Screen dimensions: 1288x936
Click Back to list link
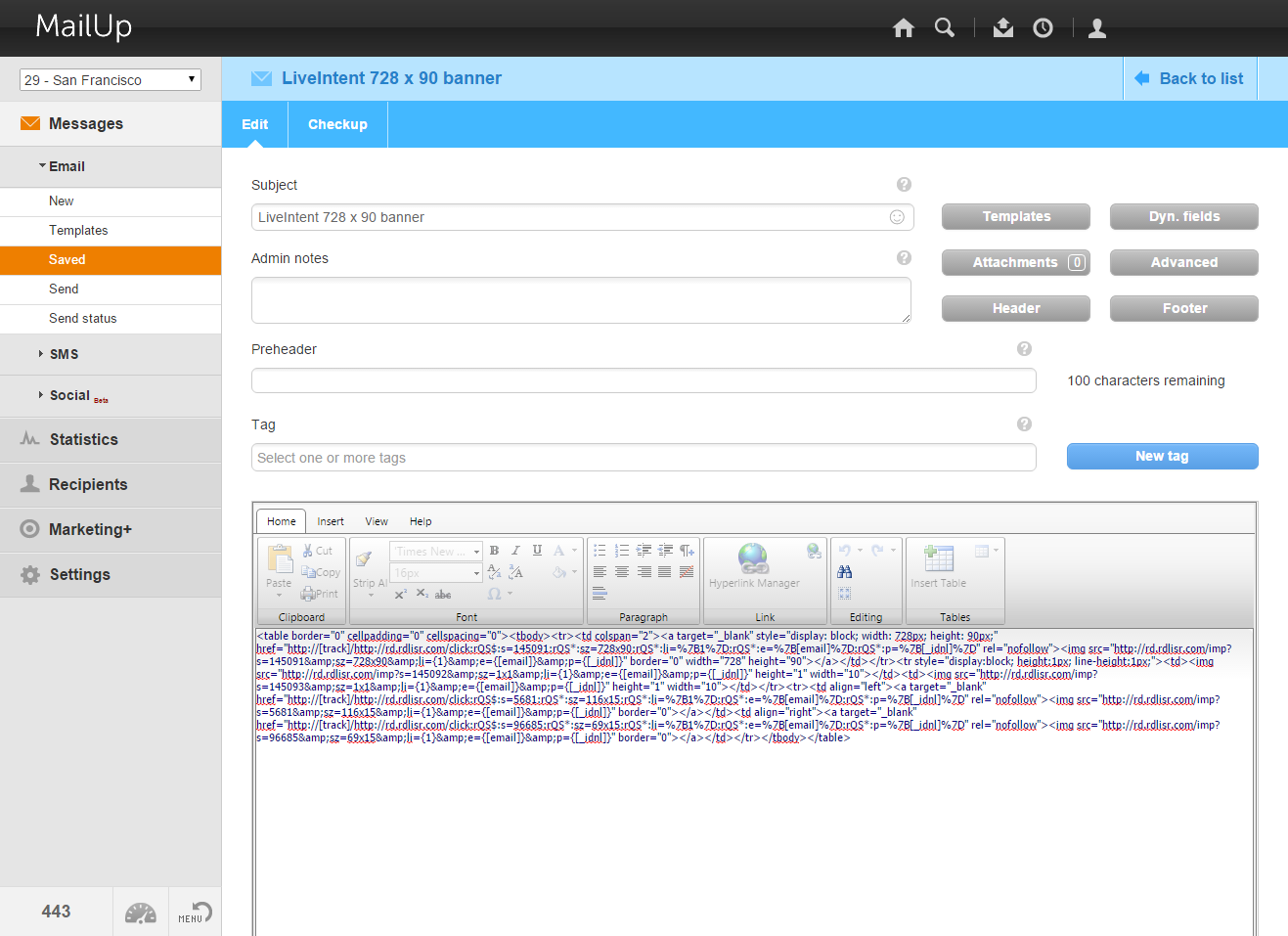tap(1189, 79)
